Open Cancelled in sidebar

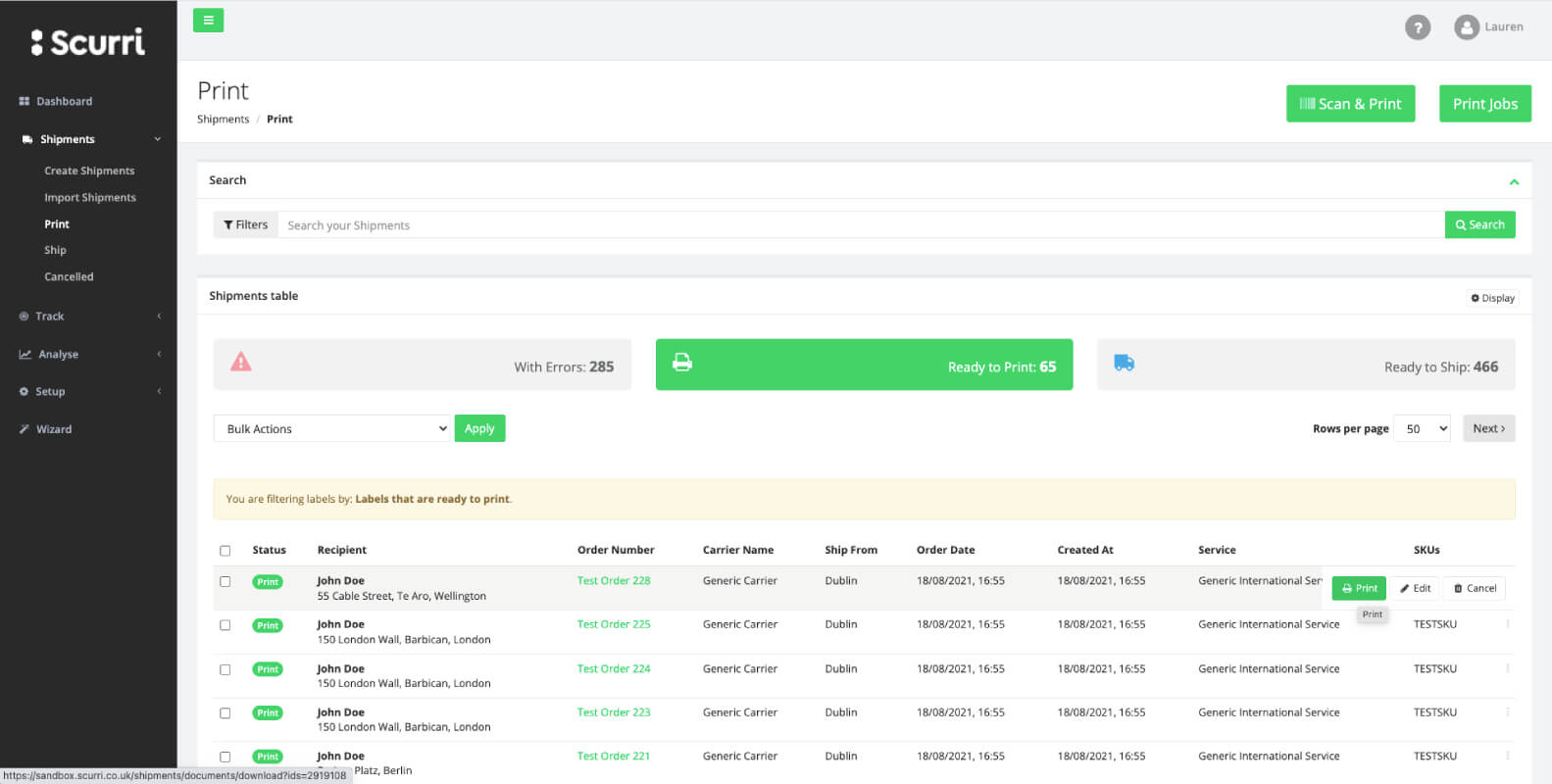tap(69, 276)
